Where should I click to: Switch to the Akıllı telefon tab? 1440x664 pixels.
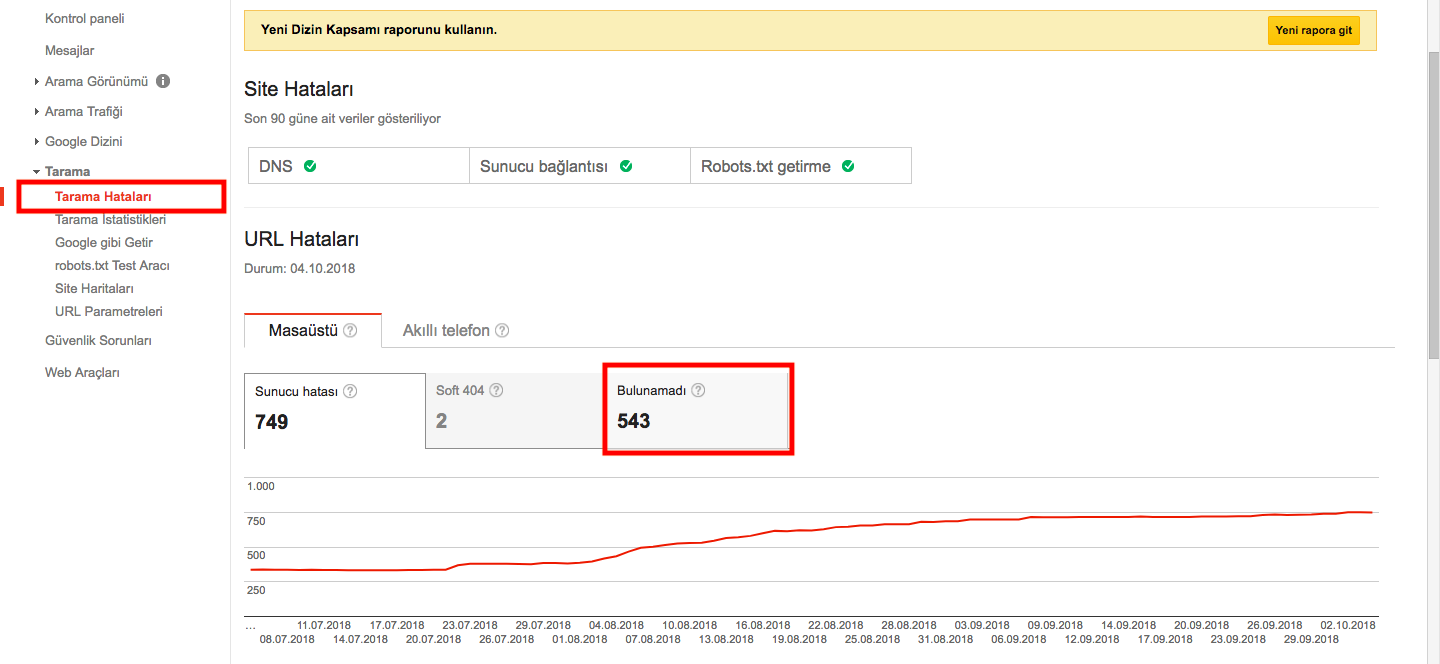tap(456, 330)
